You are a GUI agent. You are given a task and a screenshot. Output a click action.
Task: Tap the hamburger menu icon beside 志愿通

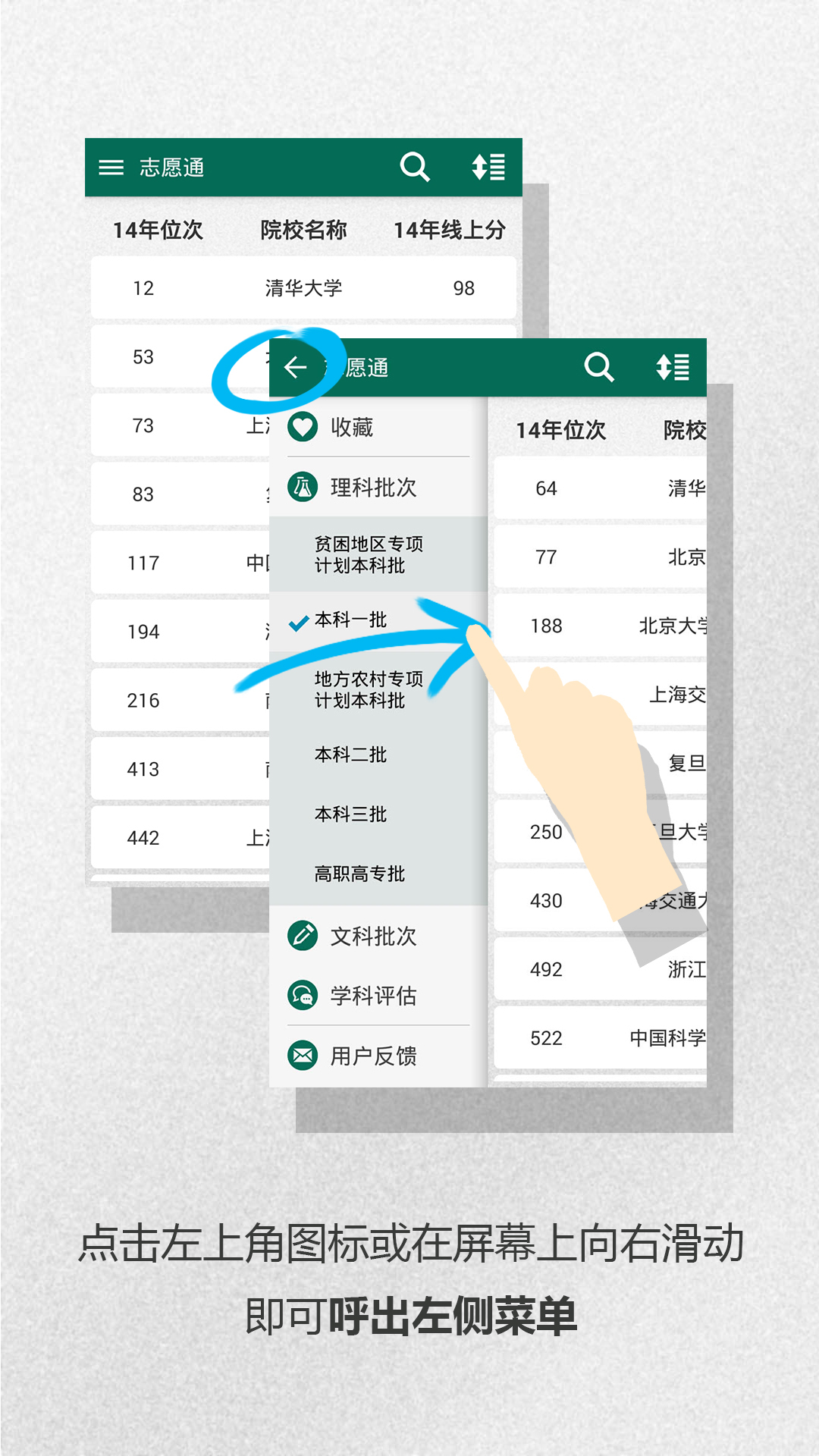coord(111,168)
